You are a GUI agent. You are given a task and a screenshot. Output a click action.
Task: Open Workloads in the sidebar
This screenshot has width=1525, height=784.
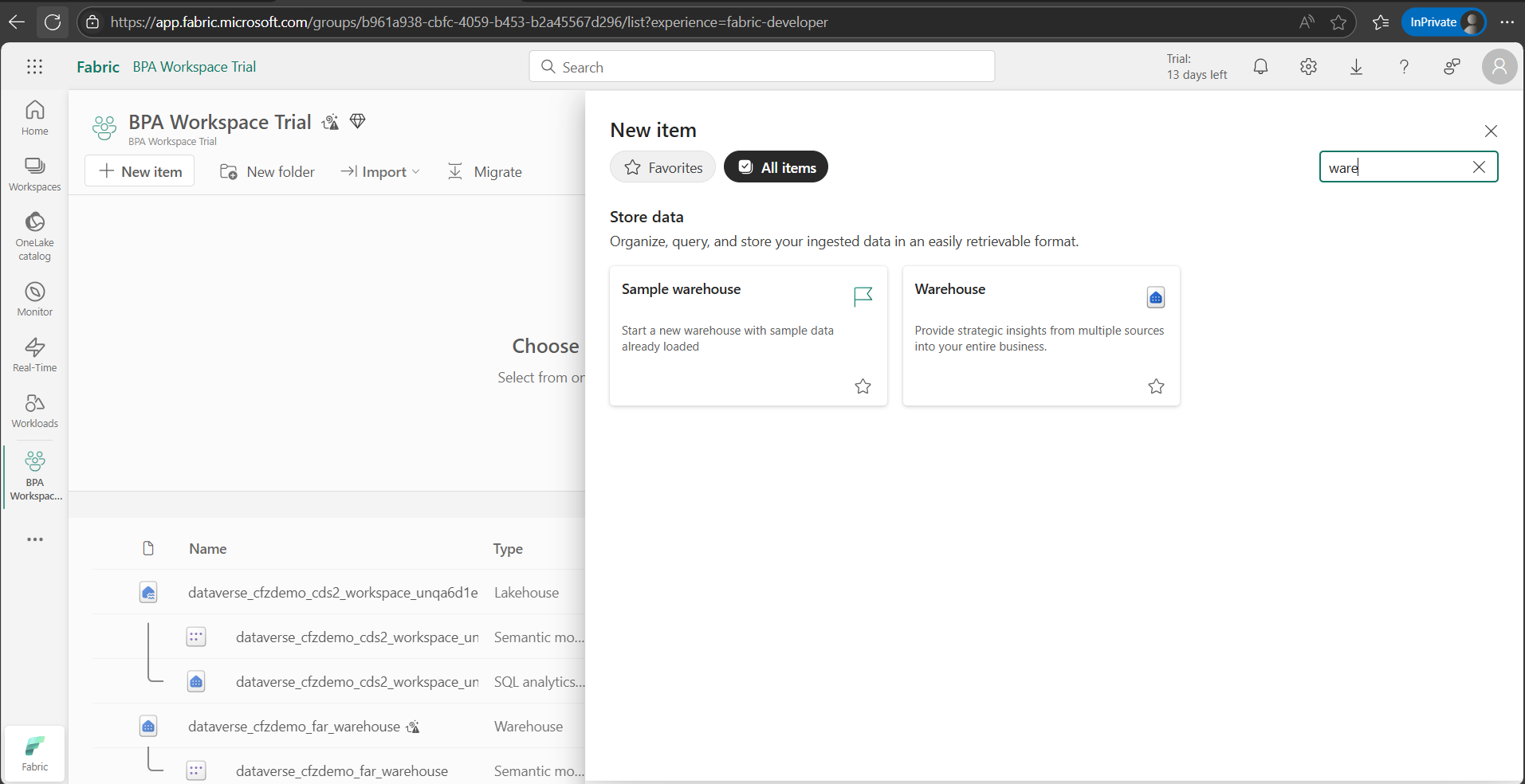(34, 410)
